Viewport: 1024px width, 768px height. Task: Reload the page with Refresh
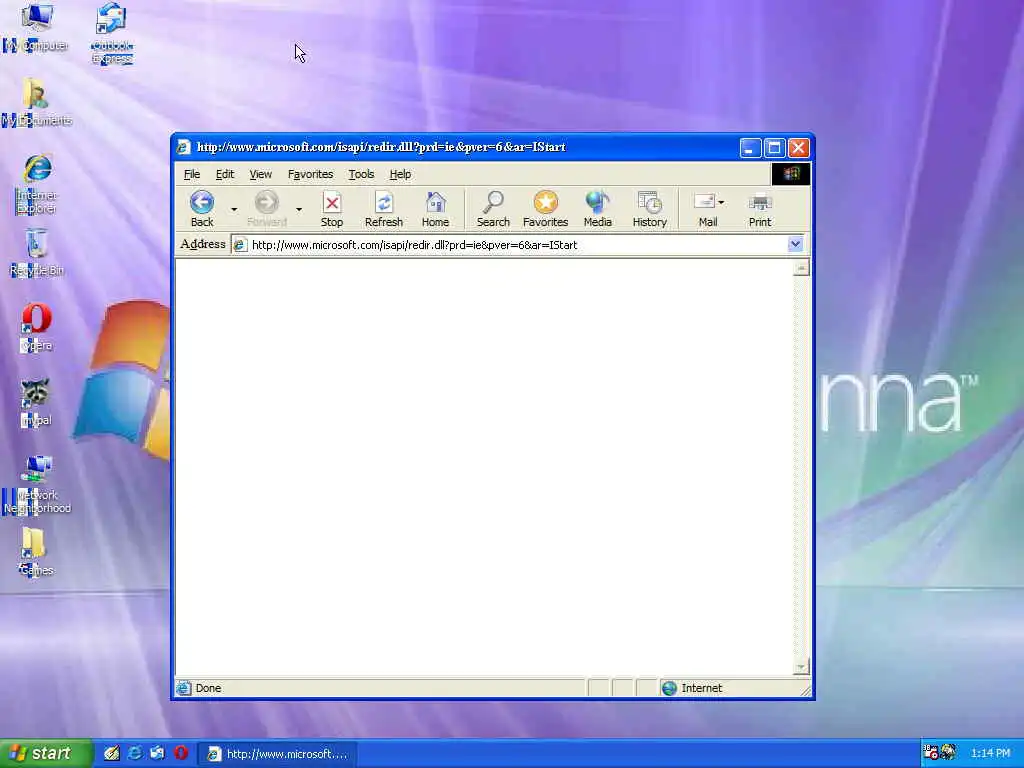pos(383,209)
